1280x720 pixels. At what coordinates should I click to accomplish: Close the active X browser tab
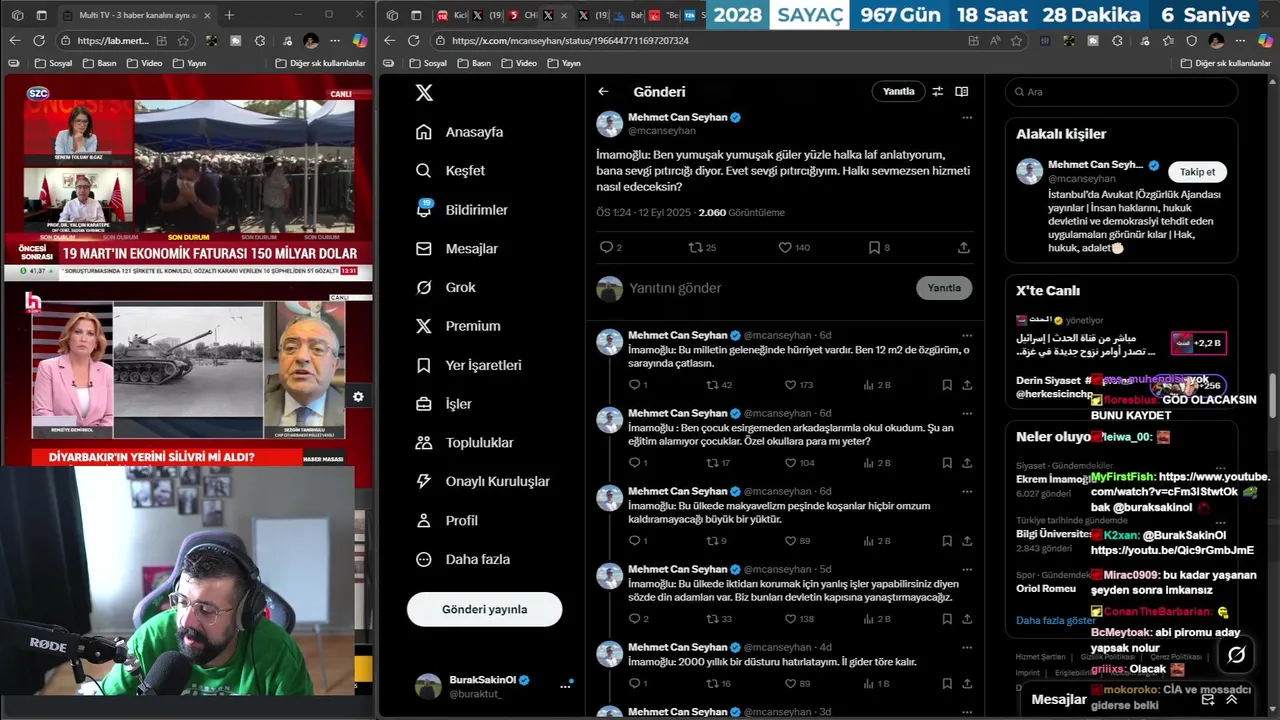click(x=564, y=15)
